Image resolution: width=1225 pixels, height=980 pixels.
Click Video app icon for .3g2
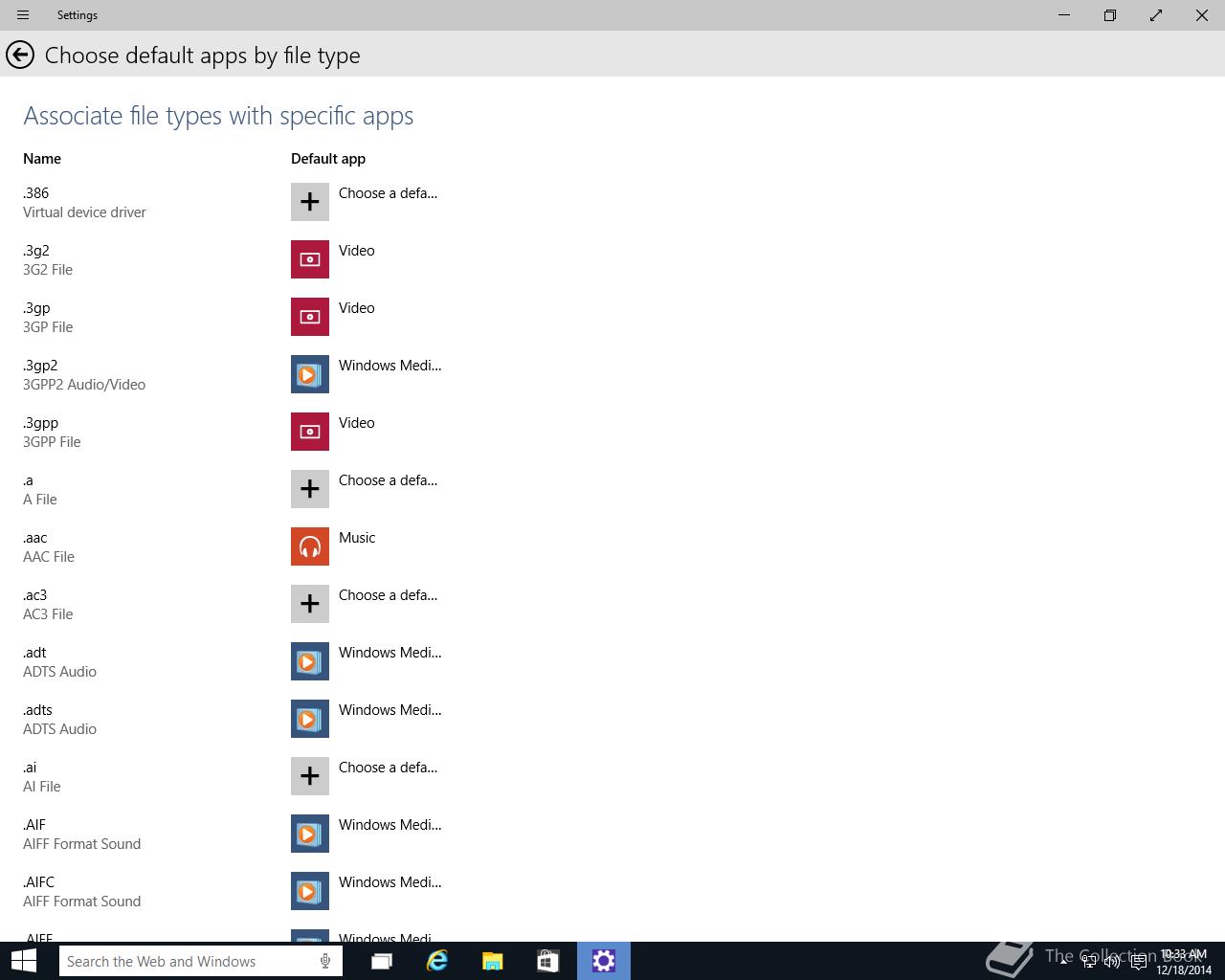click(310, 259)
